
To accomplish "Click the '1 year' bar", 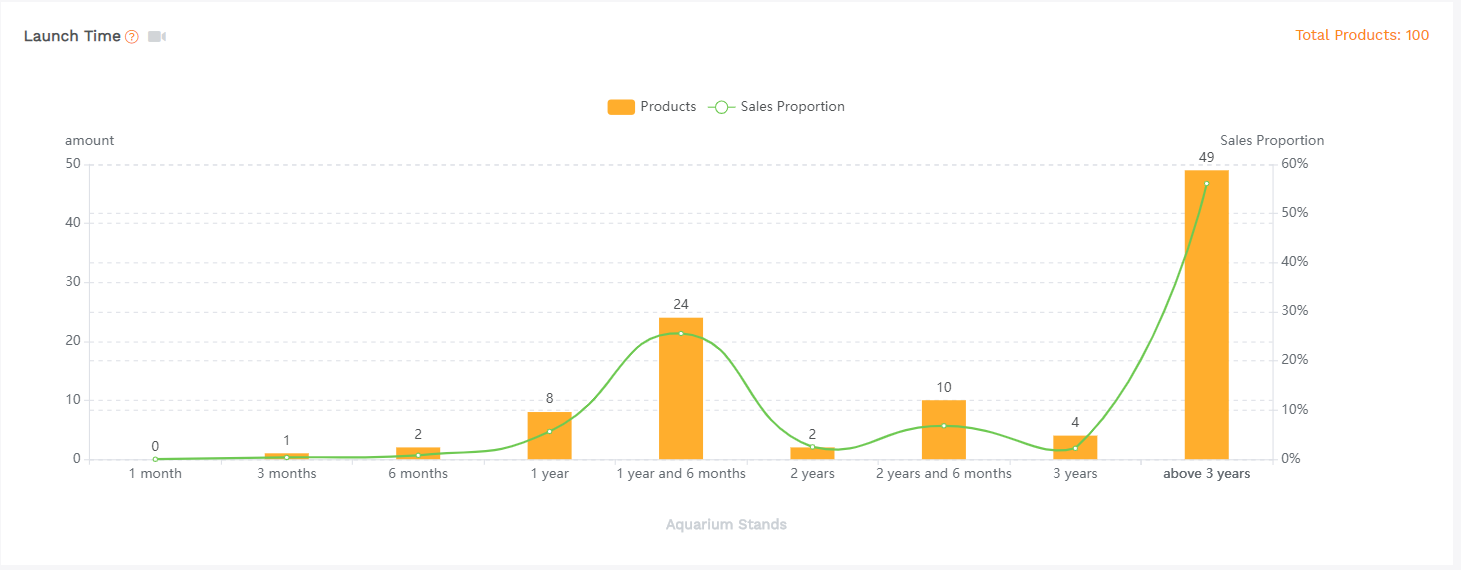I will click(549, 437).
